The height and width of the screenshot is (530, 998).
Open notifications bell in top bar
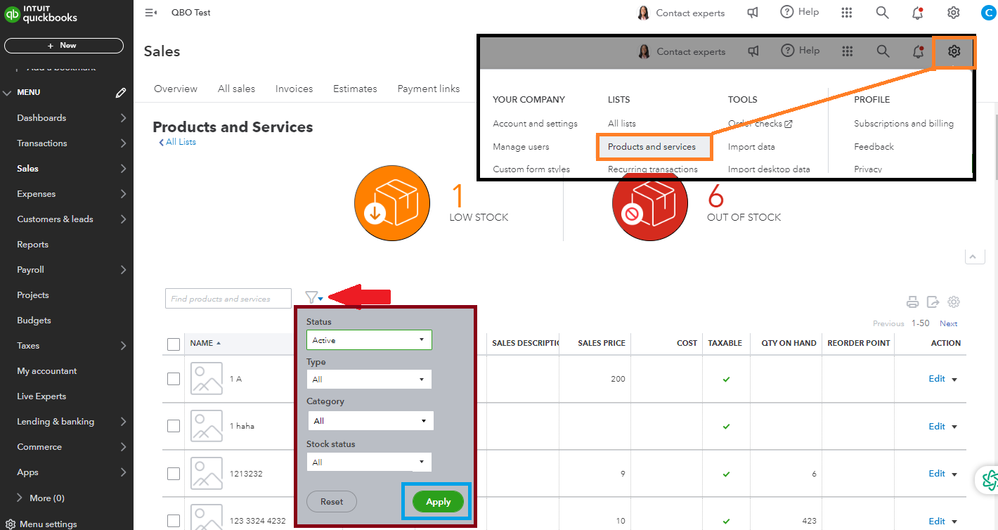click(x=918, y=13)
